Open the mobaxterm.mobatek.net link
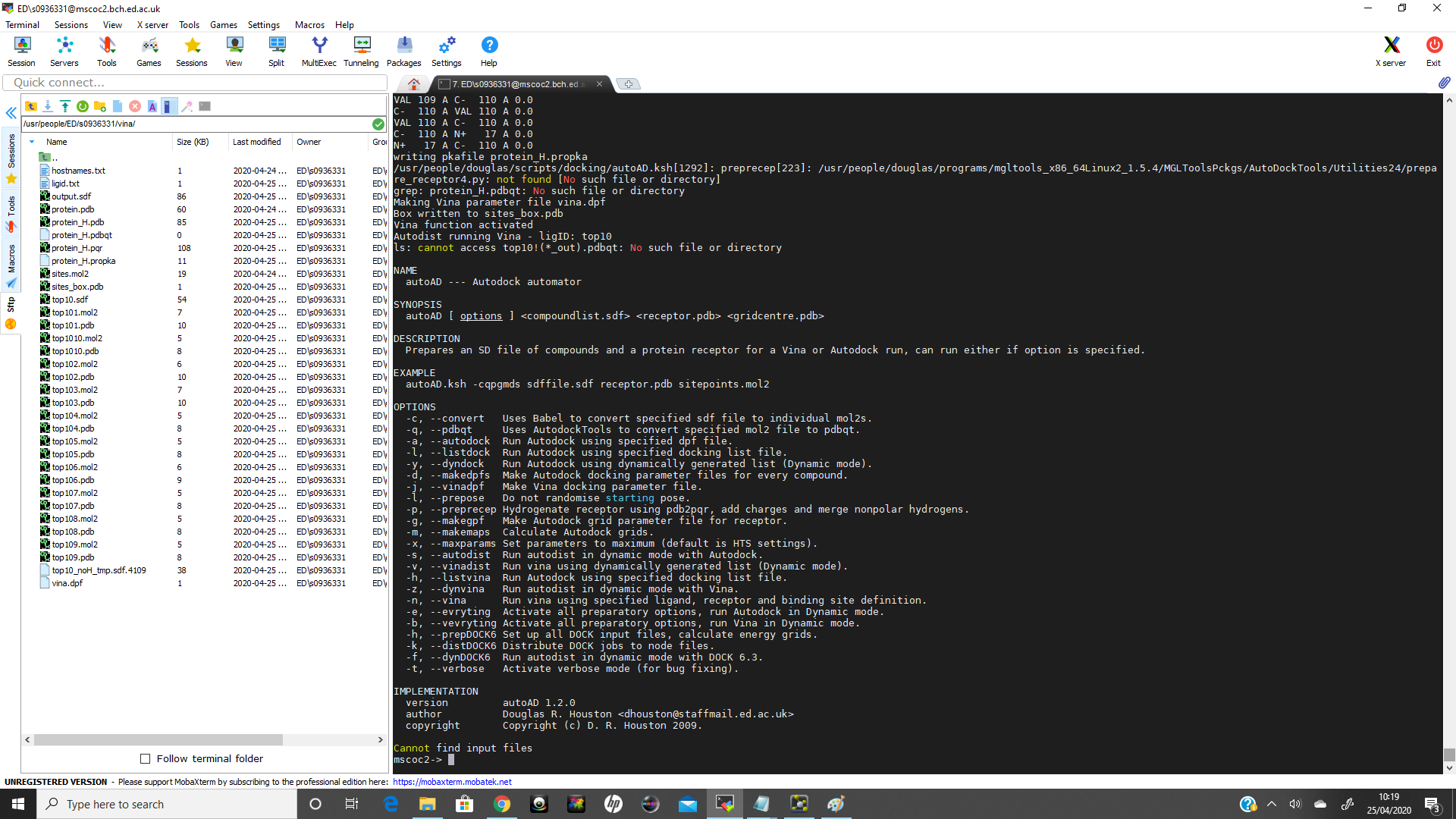The width and height of the screenshot is (1456, 819). (x=452, y=782)
